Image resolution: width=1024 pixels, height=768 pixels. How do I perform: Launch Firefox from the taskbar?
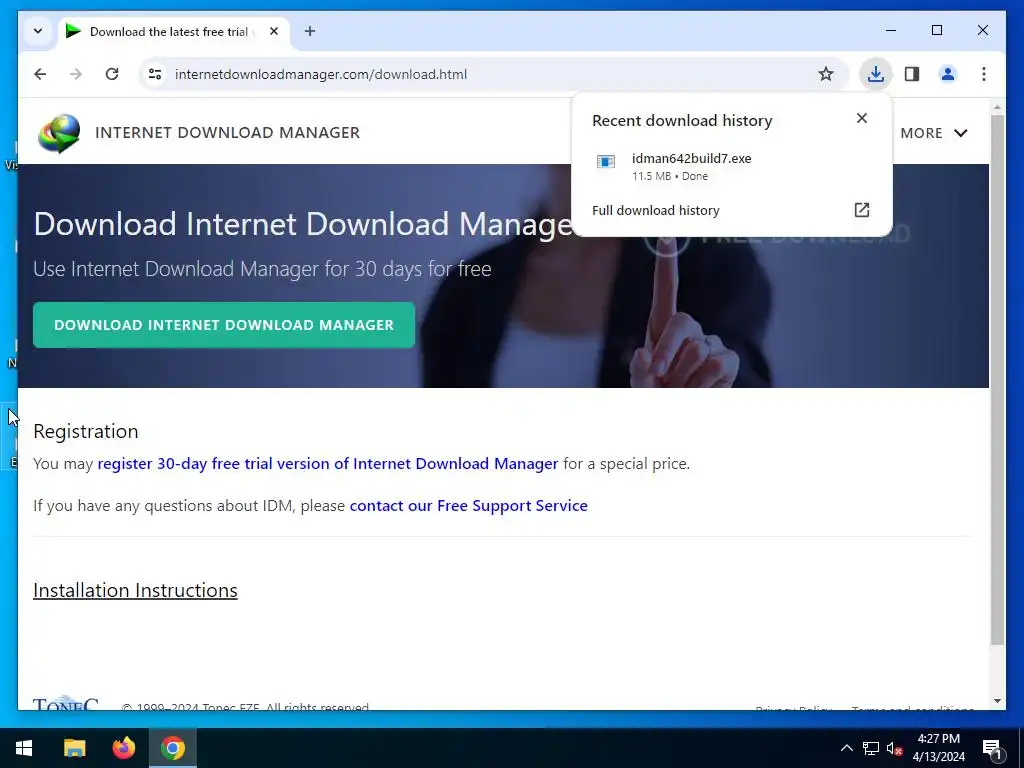[x=123, y=748]
